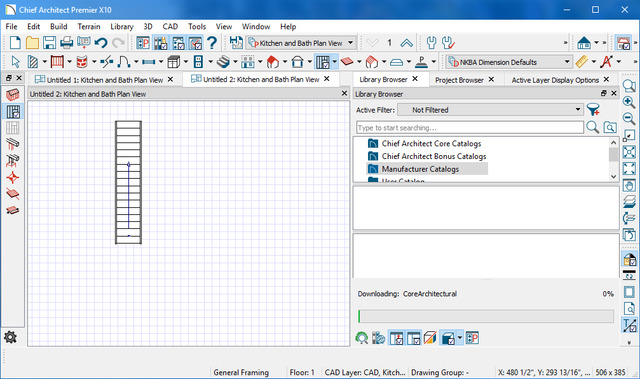Click the add filter funnel icon

593,110
